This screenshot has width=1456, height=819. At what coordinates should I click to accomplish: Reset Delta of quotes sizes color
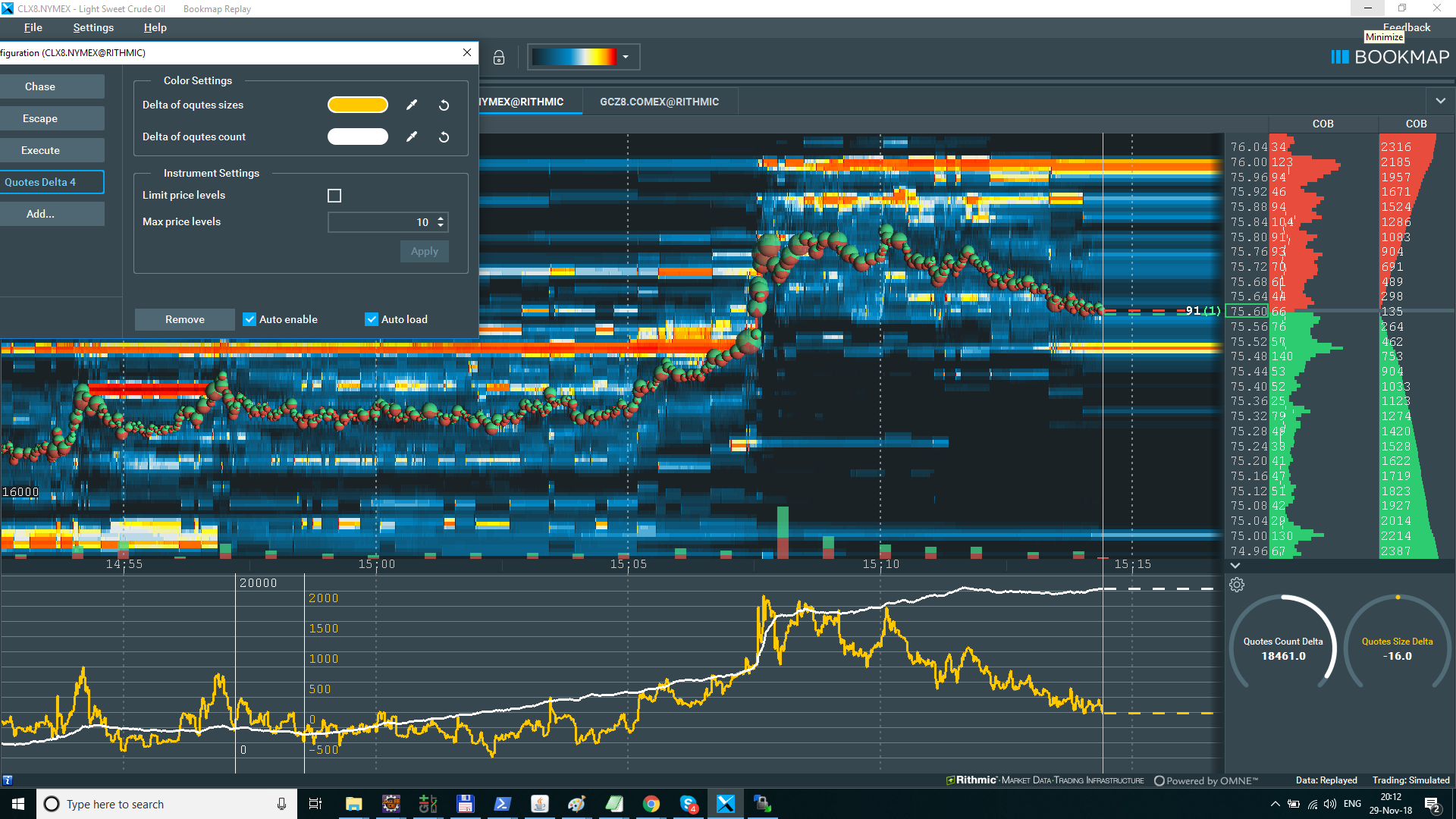pyautogui.click(x=444, y=105)
